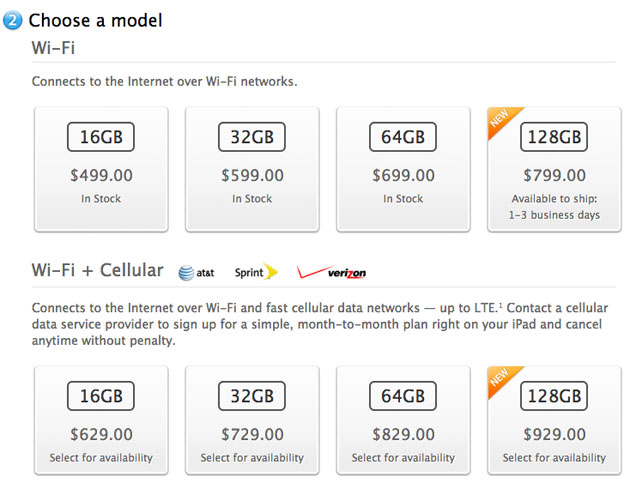Click the Verizon carrier logo

tap(331, 272)
